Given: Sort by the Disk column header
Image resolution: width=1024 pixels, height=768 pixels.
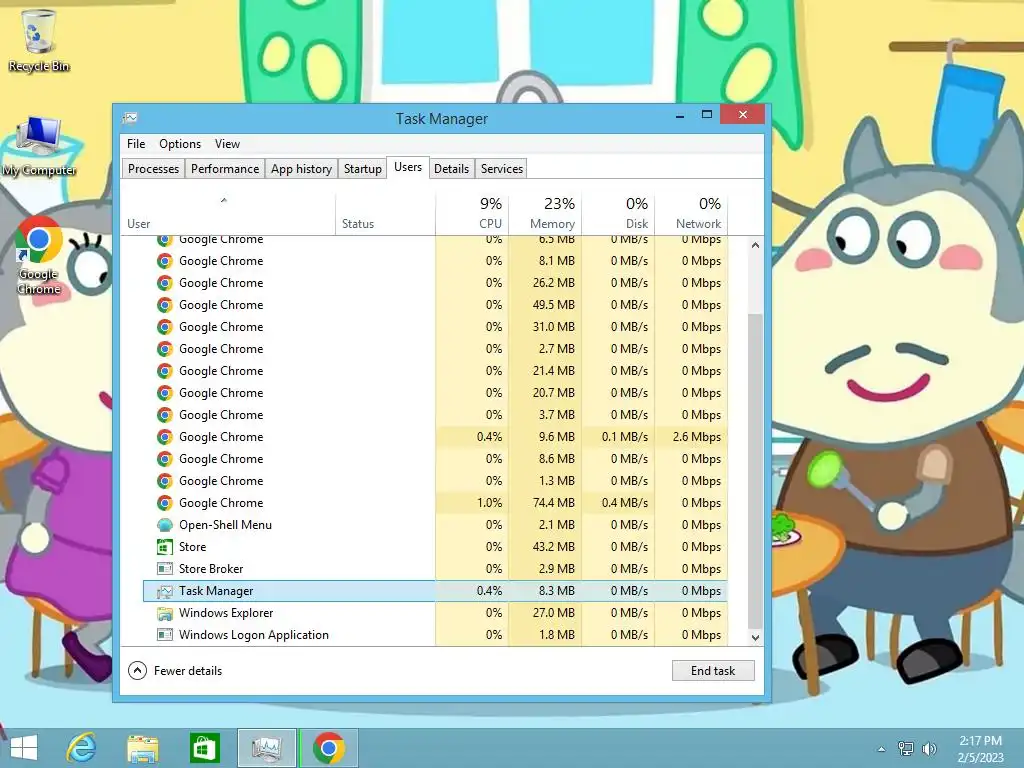Looking at the screenshot, I should [618, 214].
